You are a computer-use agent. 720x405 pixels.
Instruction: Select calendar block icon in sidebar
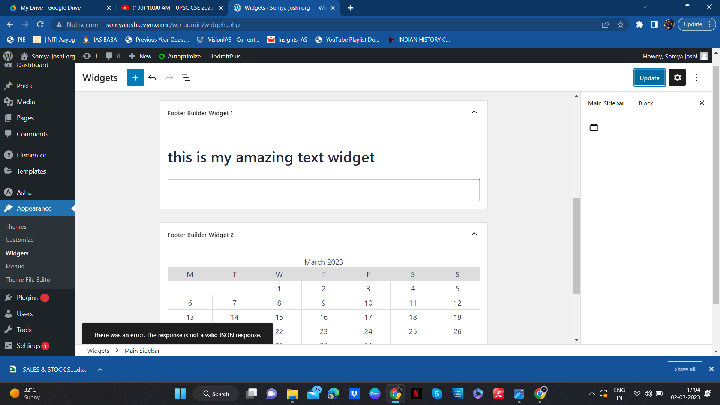pos(593,128)
